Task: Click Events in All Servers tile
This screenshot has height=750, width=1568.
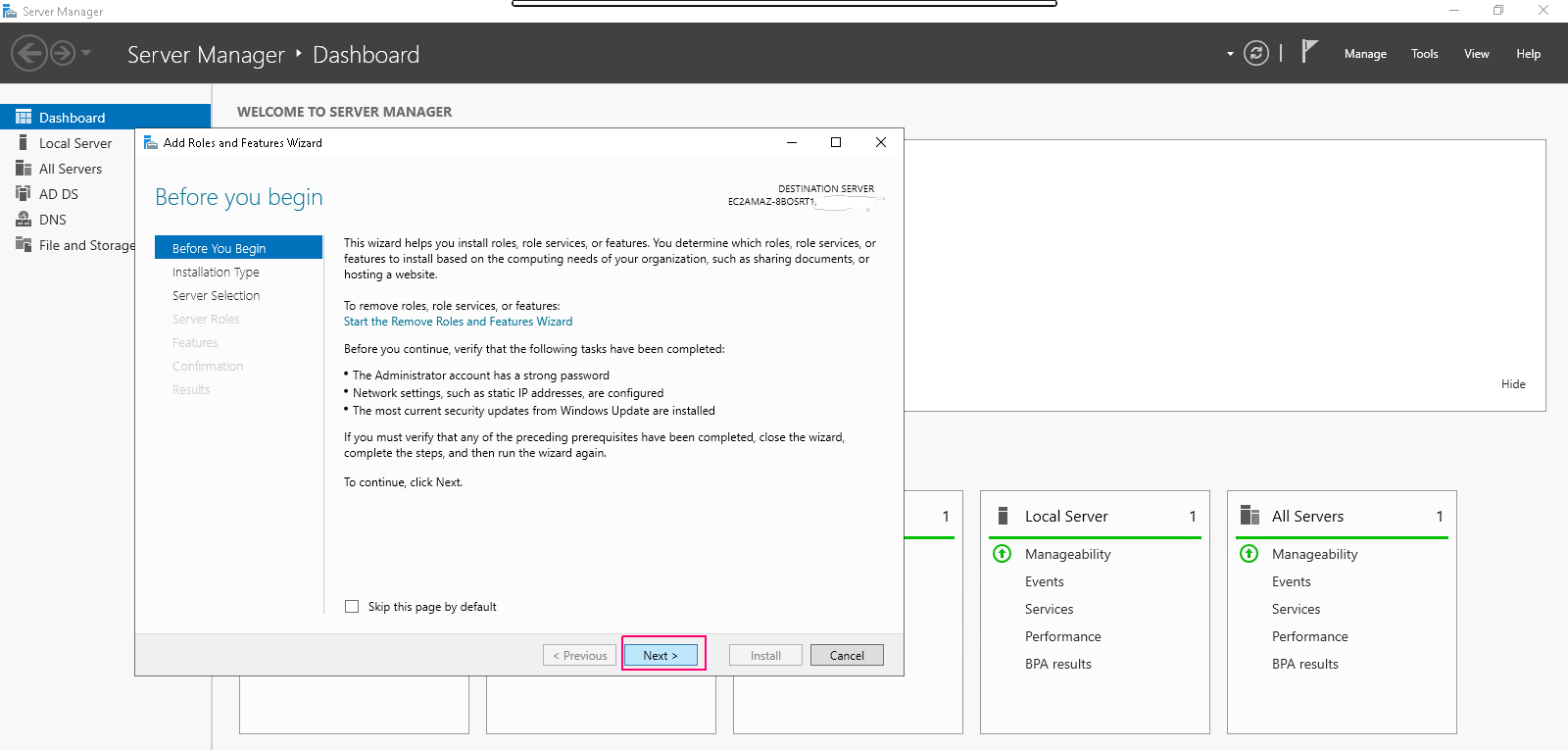Action: click(x=1292, y=581)
